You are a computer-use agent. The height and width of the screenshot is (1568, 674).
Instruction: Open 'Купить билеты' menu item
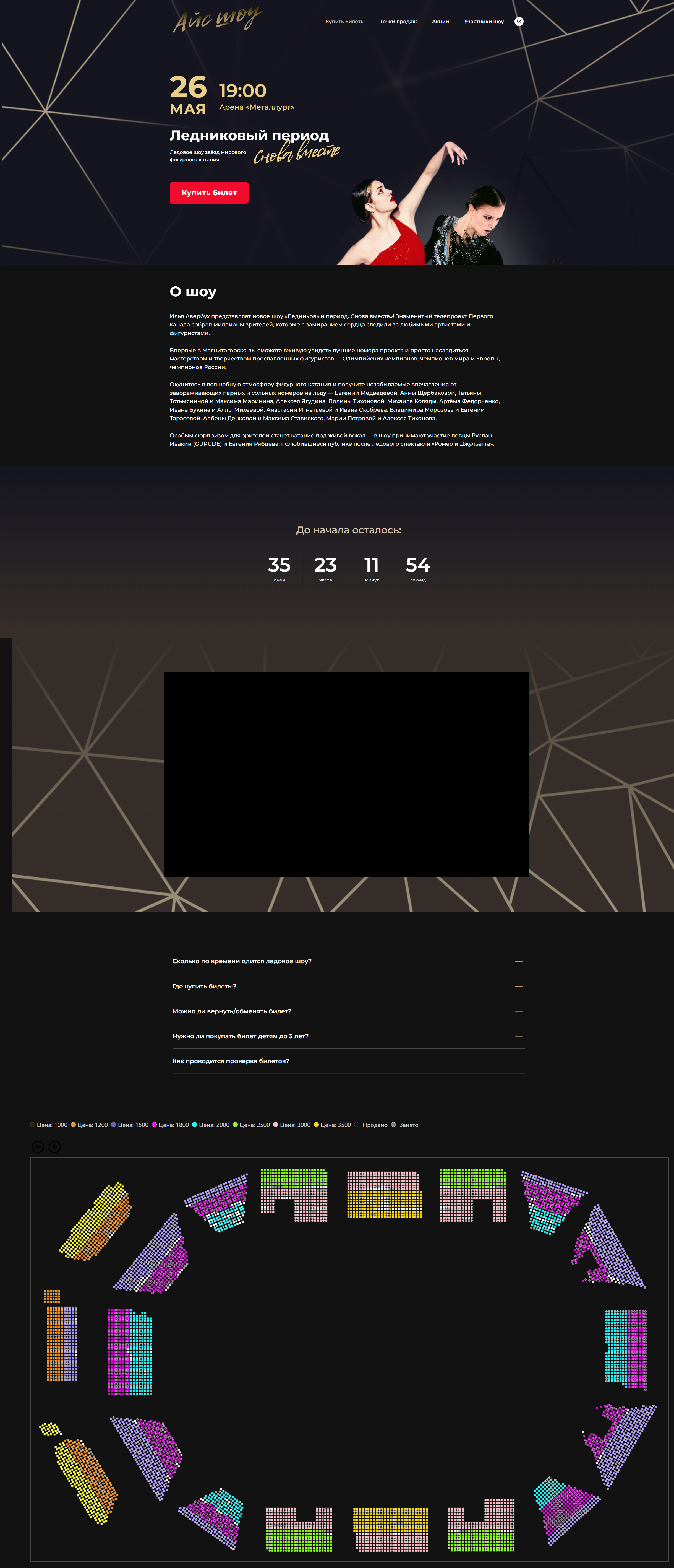click(345, 21)
